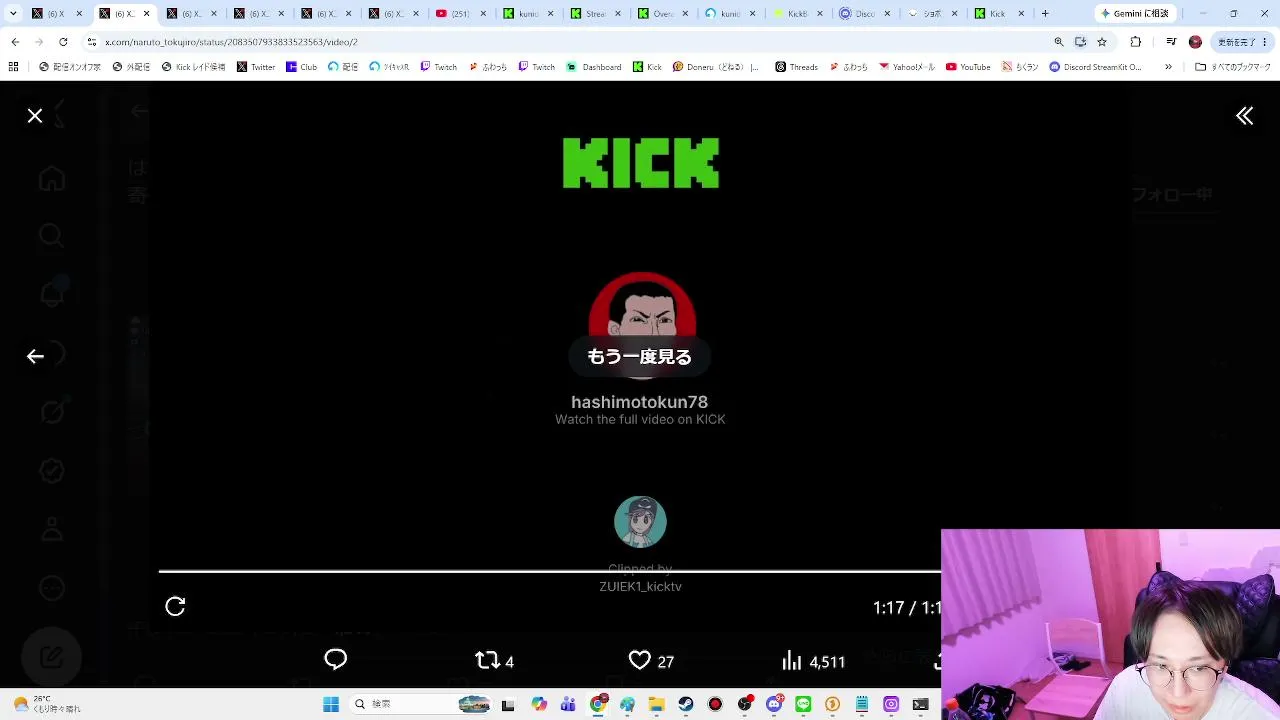Click the video progress bar
The height and width of the screenshot is (720, 1280).
click(x=550, y=572)
